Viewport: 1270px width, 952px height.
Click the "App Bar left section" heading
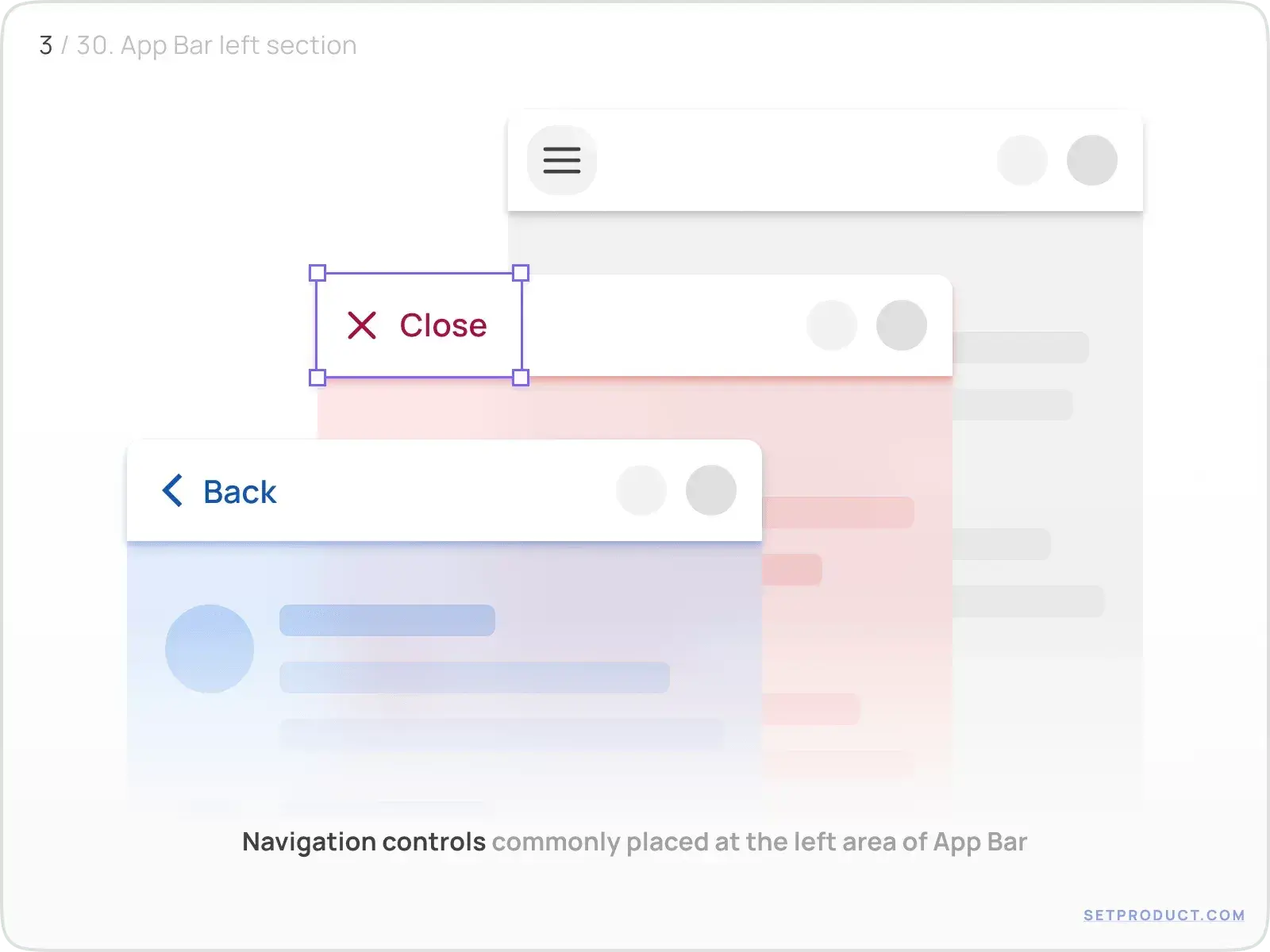tap(238, 45)
